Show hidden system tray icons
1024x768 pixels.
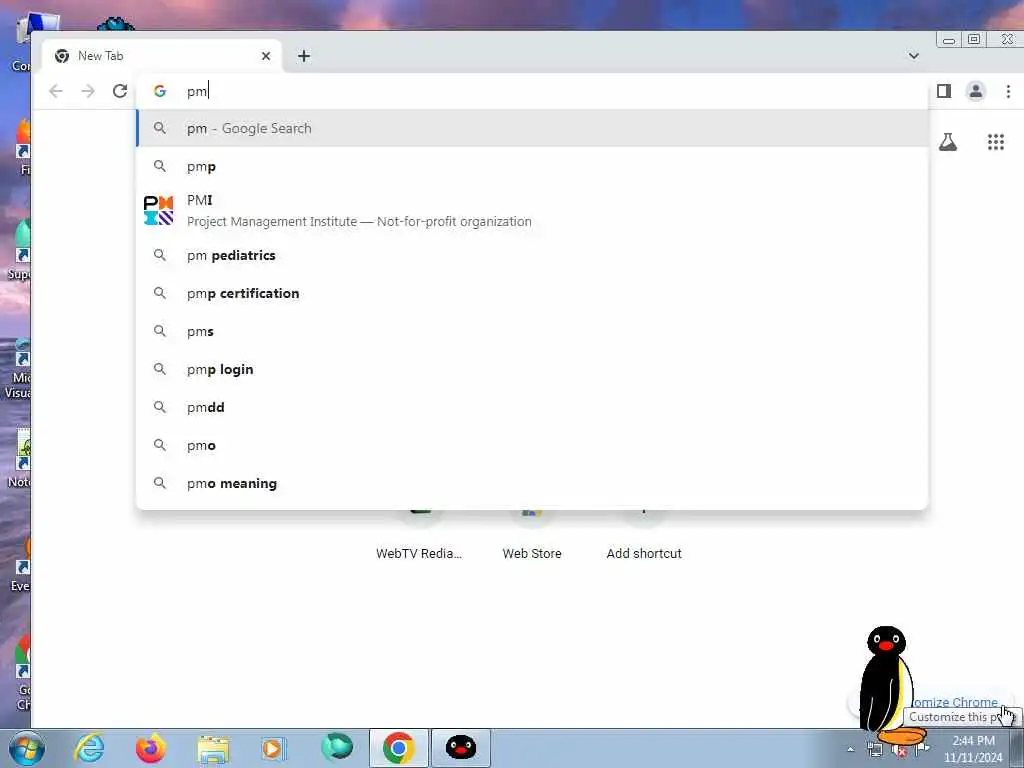850,749
